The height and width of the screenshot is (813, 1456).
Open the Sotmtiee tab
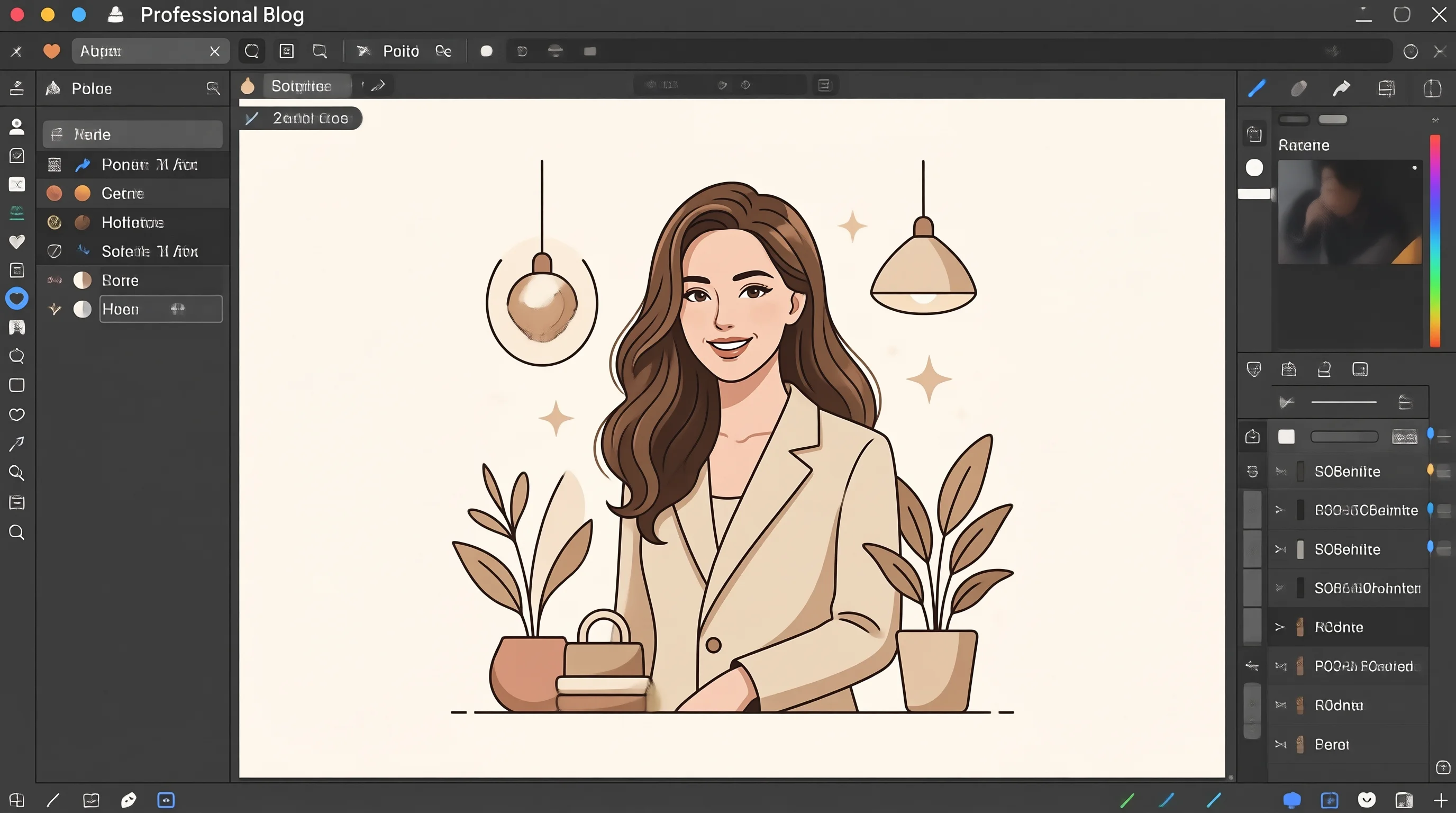click(301, 86)
